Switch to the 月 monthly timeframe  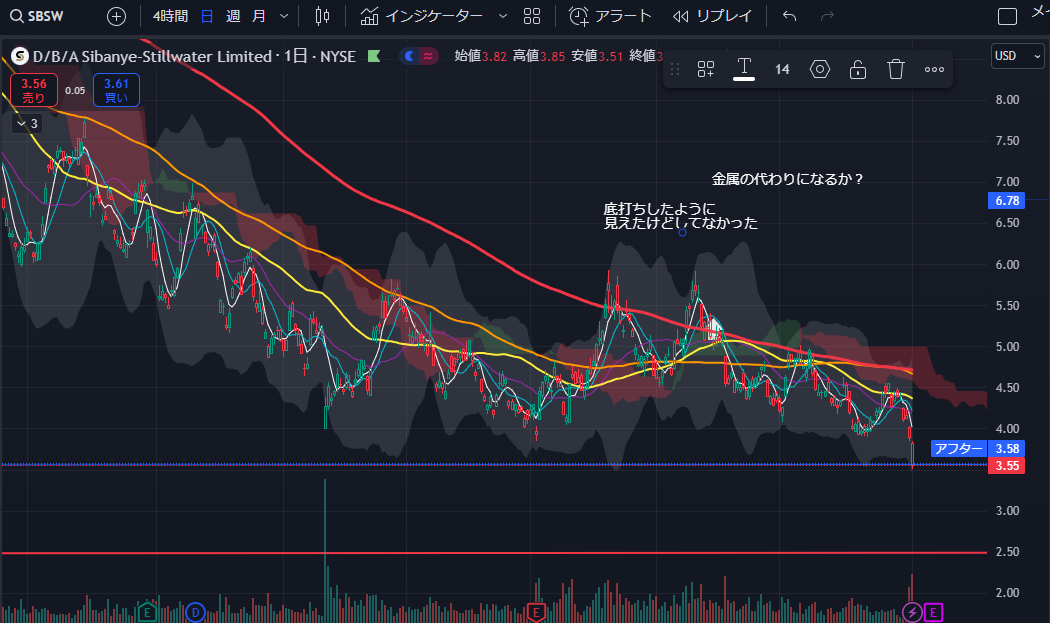[x=258, y=16]
